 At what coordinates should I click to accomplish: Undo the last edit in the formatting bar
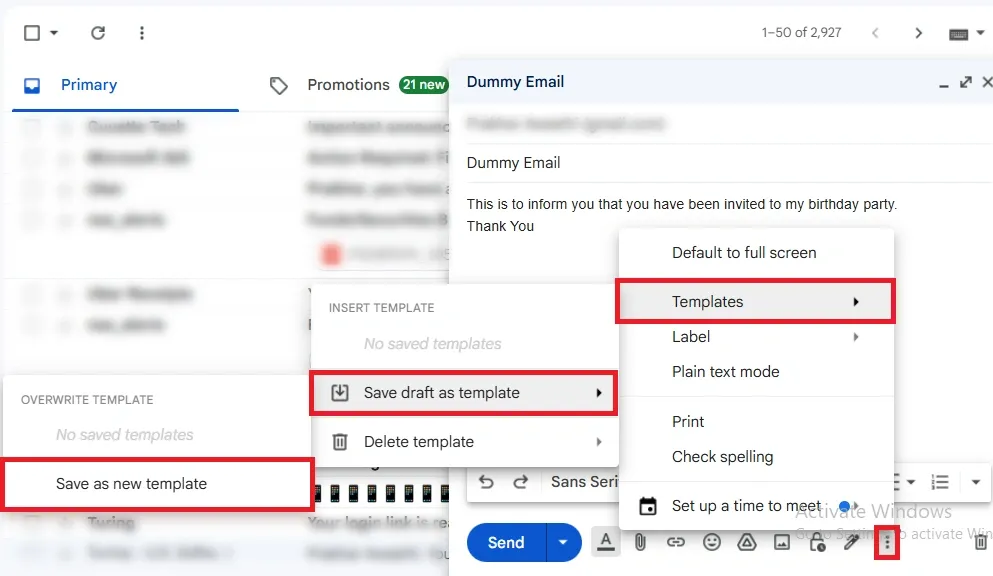pyautogui.click(x=486, y=482)
